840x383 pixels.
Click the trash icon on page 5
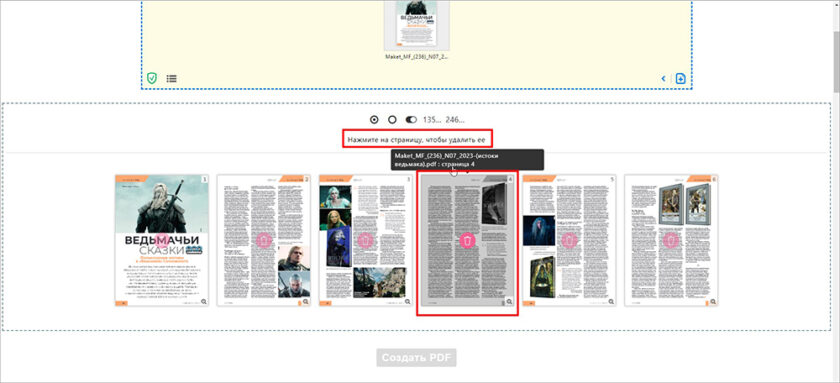569,241
